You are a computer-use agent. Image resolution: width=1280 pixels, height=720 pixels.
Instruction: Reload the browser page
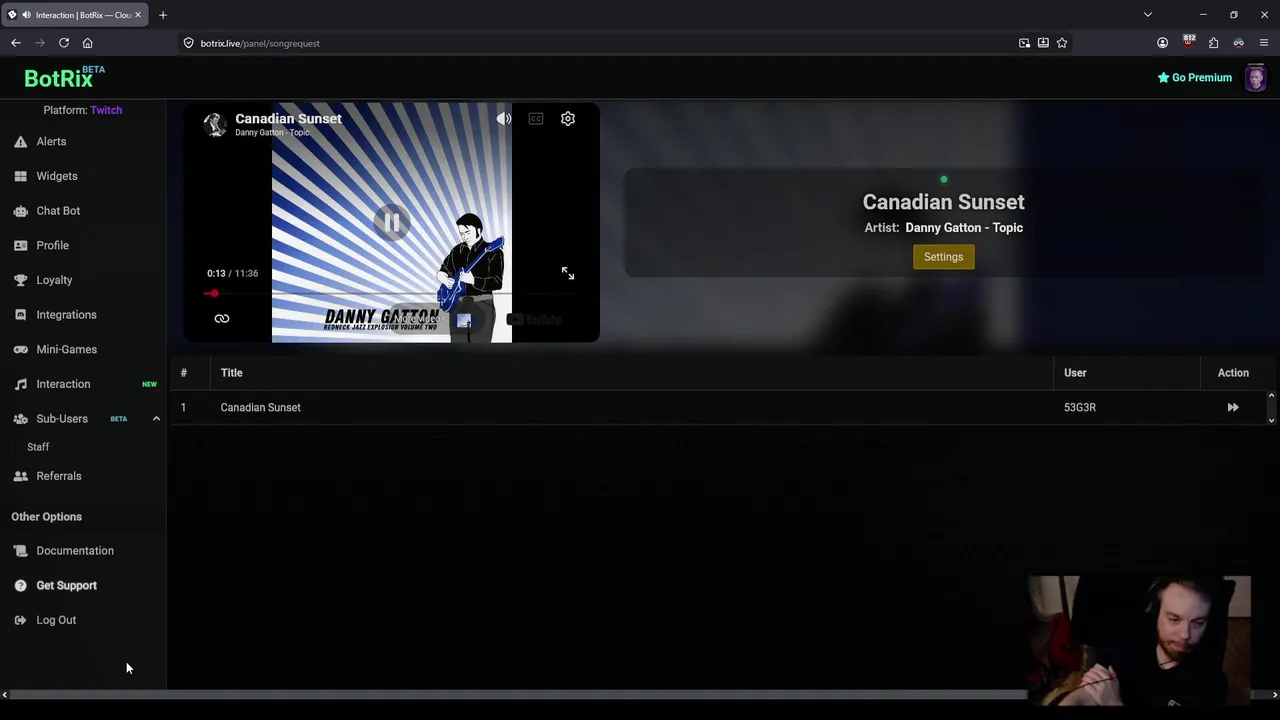(64, 43)
